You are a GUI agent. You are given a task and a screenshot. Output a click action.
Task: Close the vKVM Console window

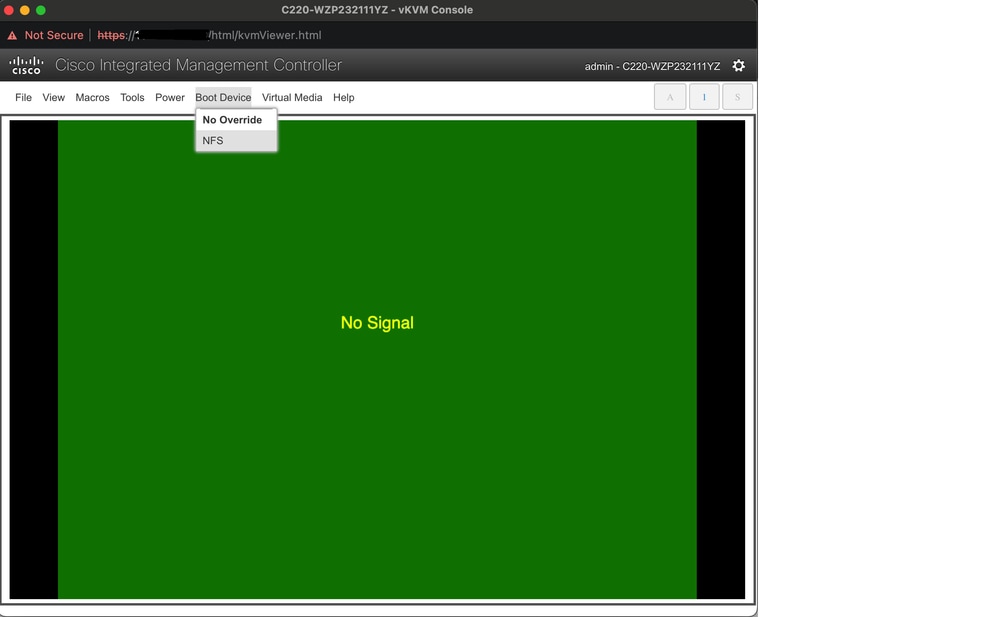(x=9, y=10)
